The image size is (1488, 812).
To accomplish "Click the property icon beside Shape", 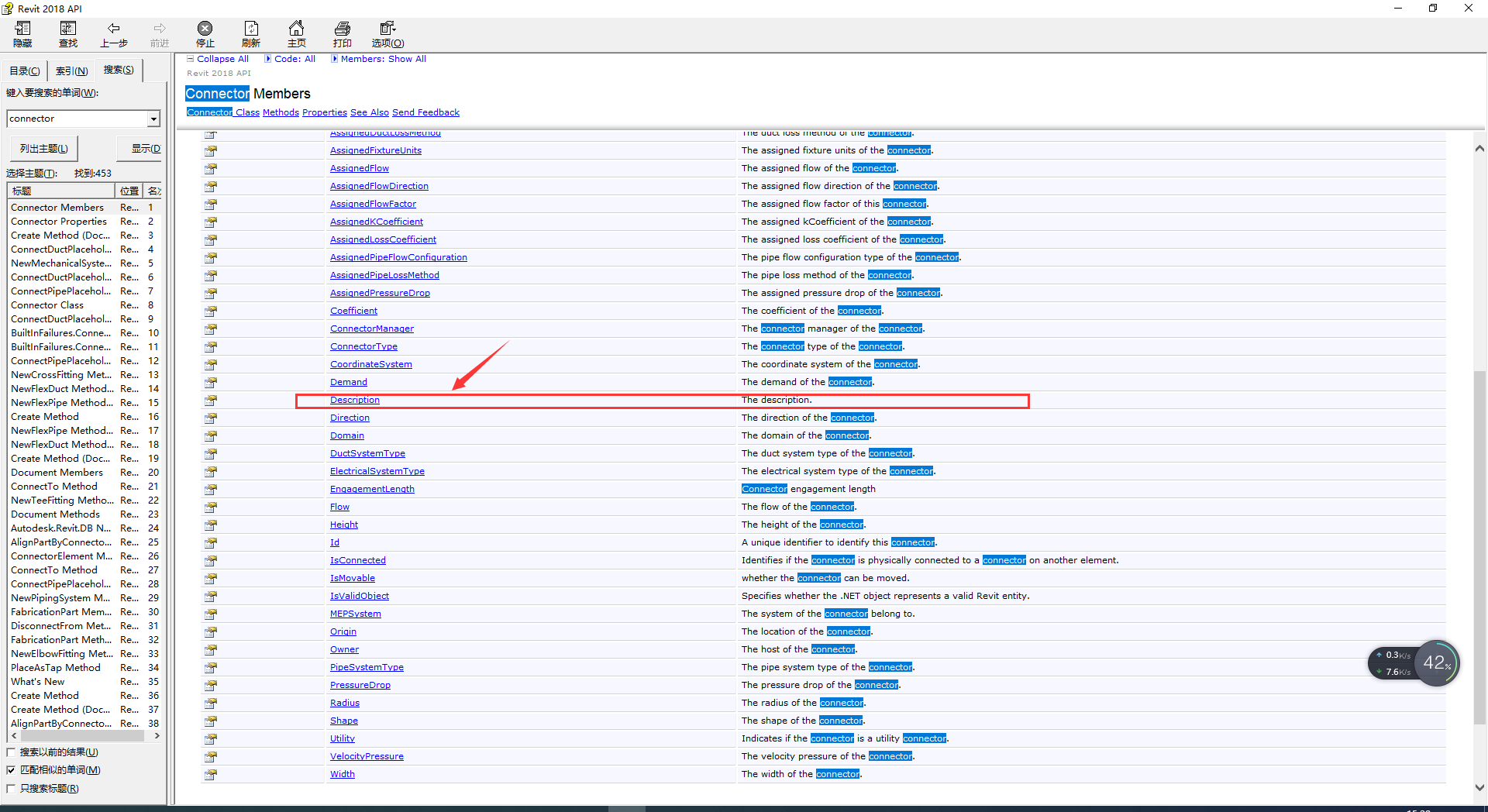I will pos(211,721).
